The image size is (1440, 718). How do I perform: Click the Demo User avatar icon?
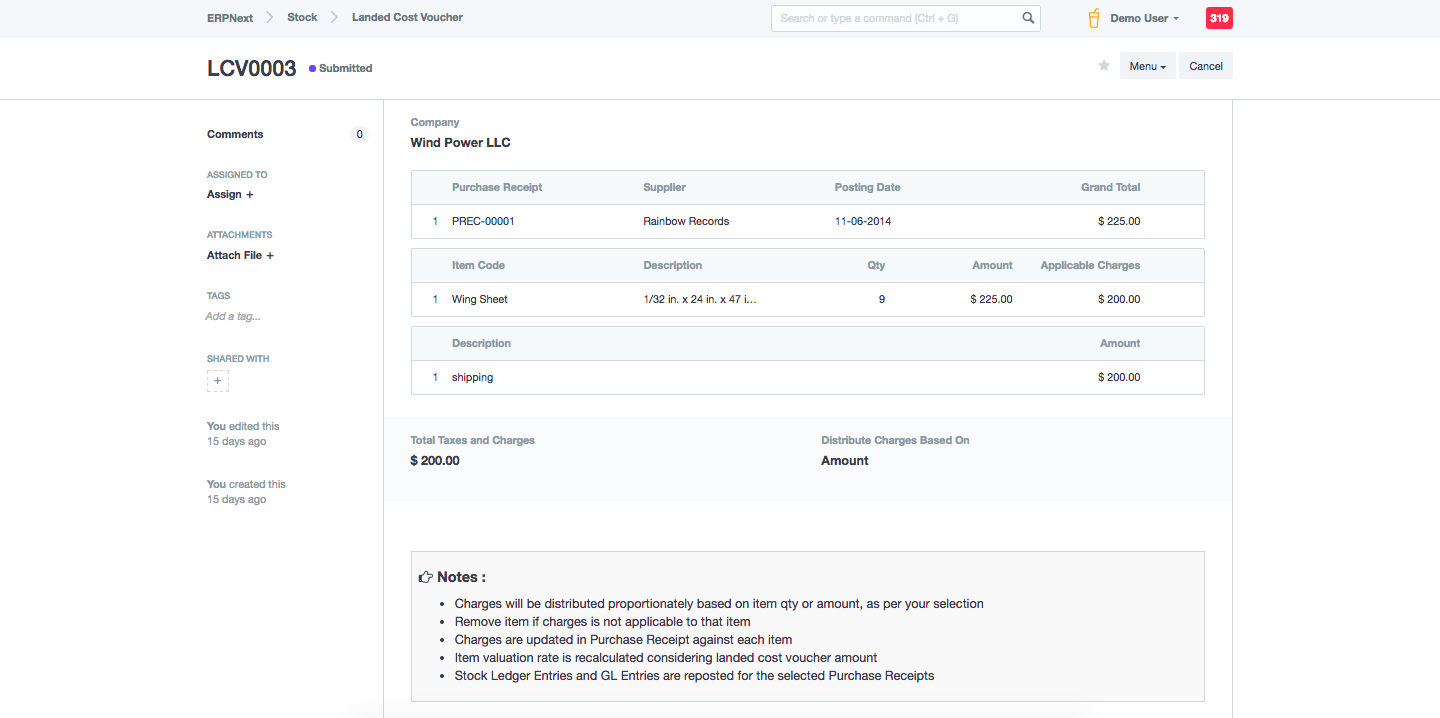coord(1094,18)
